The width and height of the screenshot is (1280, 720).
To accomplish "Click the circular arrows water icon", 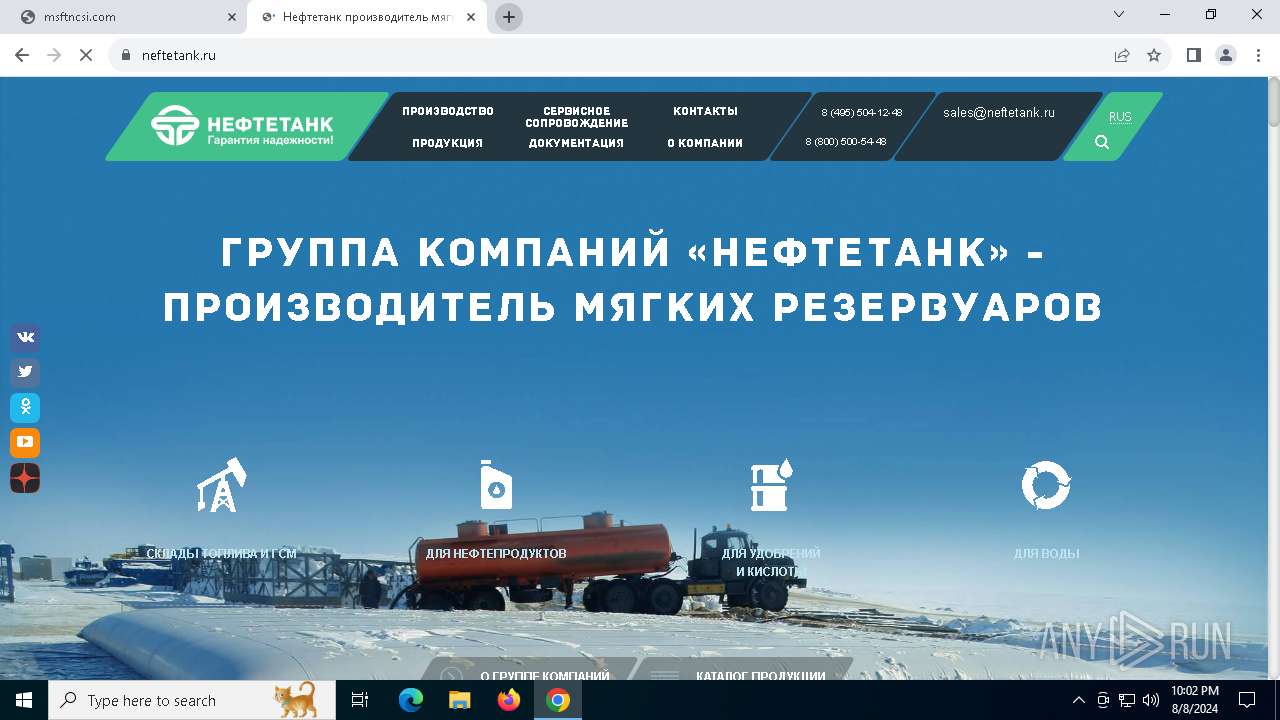I will point(1046,485).
